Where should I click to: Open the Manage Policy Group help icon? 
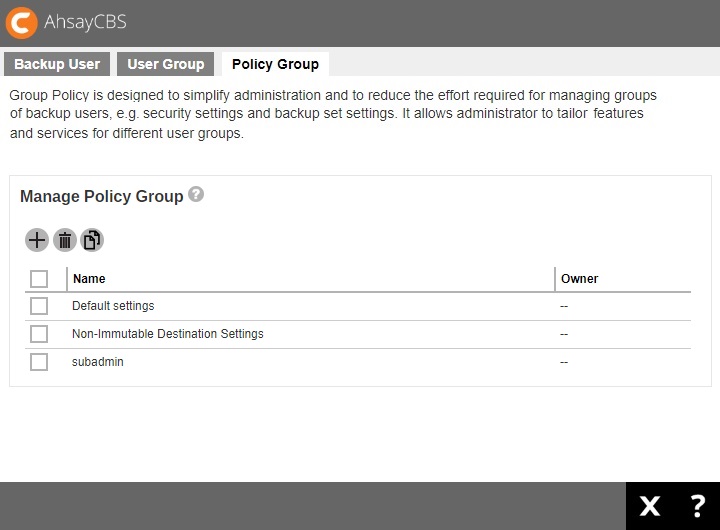(196, 194)
